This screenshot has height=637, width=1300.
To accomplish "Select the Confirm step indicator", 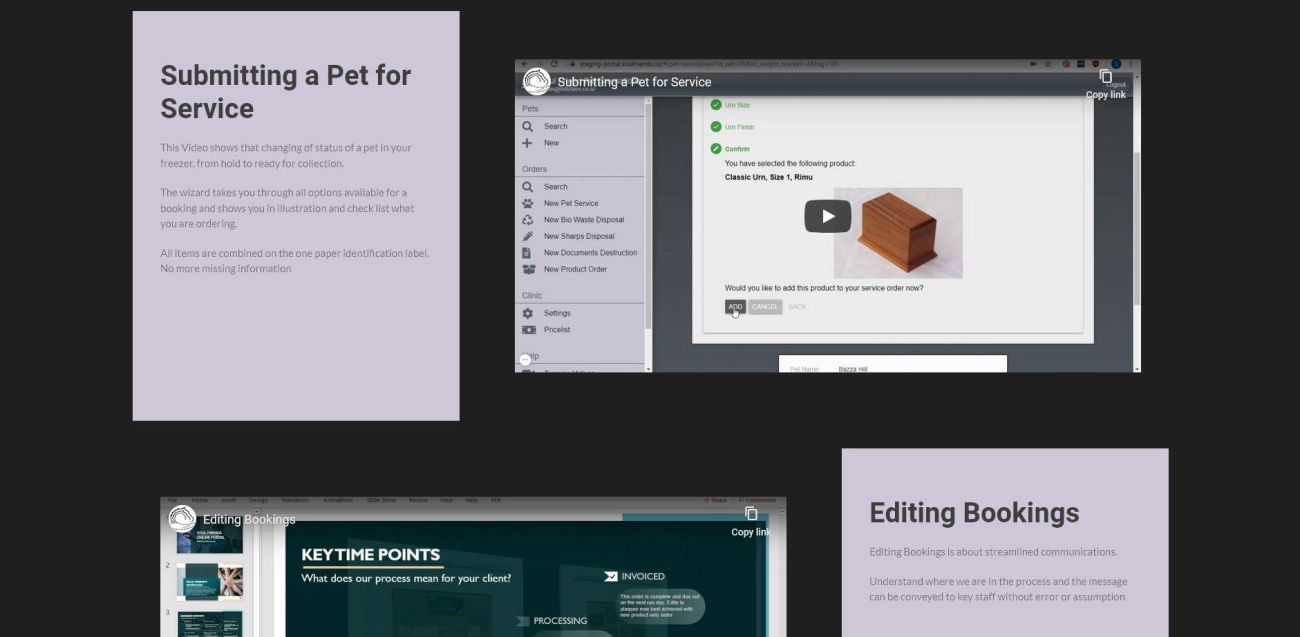I will click(716, 149).
